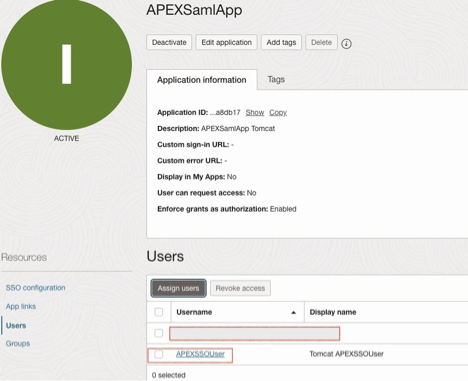This screenshot has width=468, height=381.
Task: Select Users in the Resources menu
Action: 16,325
